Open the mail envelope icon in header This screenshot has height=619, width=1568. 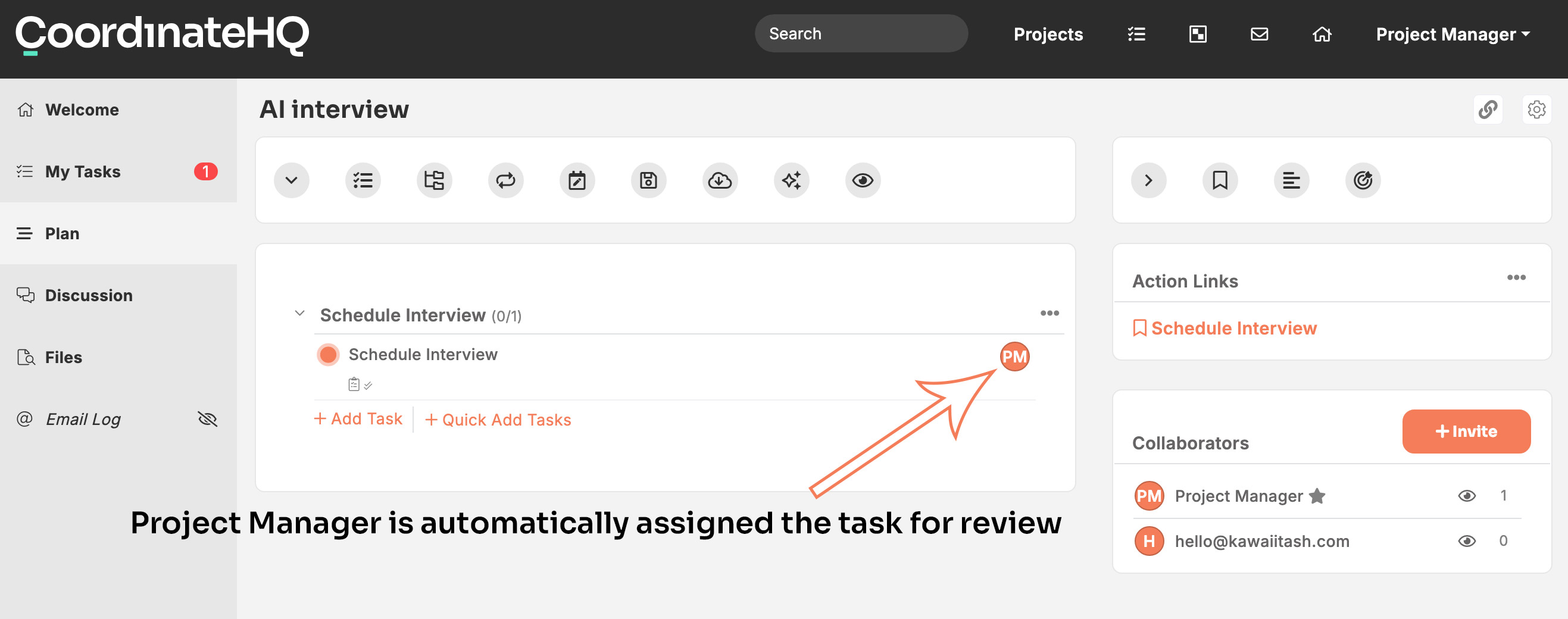click(x=1259, y=34)
